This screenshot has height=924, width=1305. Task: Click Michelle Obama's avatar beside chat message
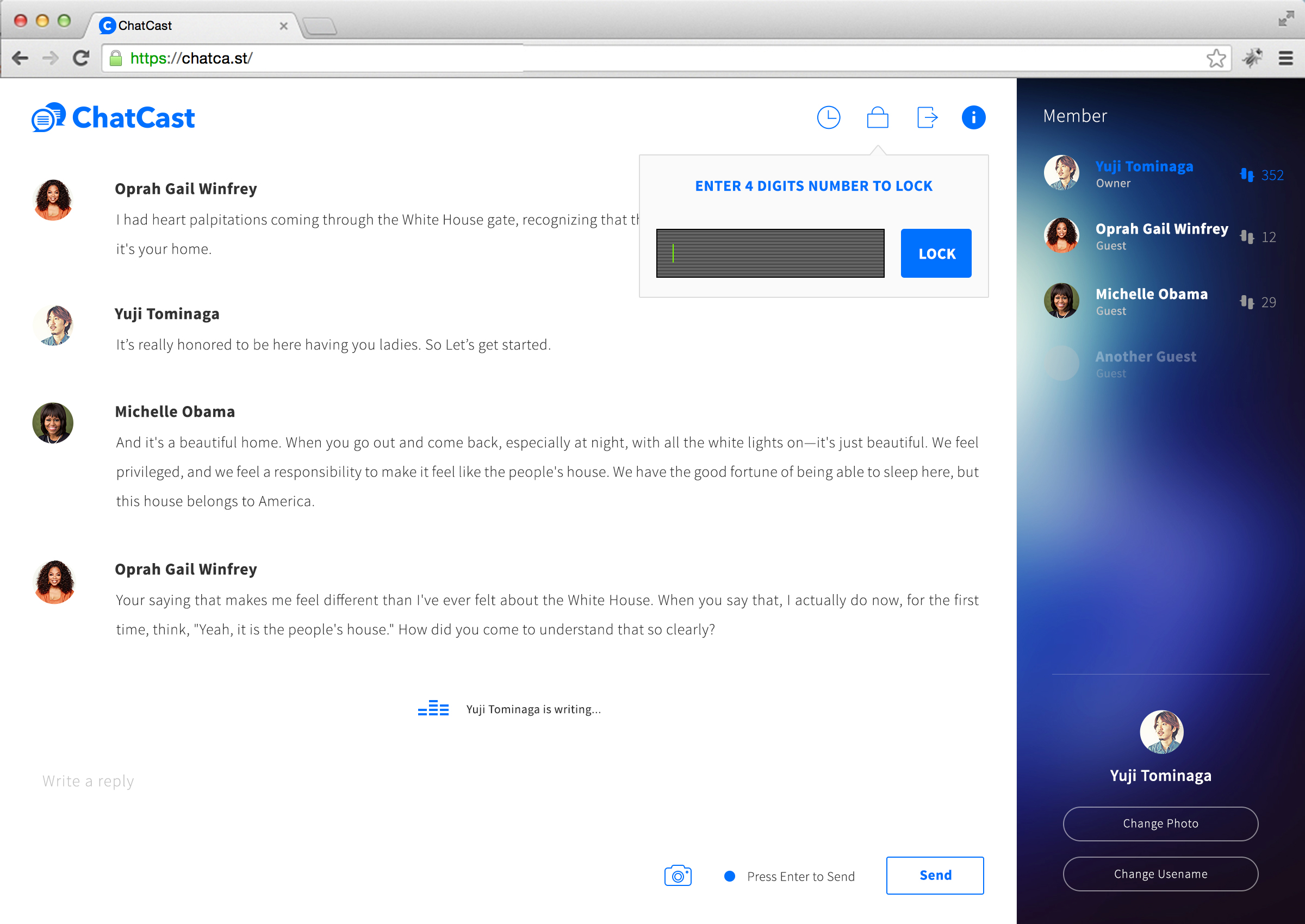[53, 423]
